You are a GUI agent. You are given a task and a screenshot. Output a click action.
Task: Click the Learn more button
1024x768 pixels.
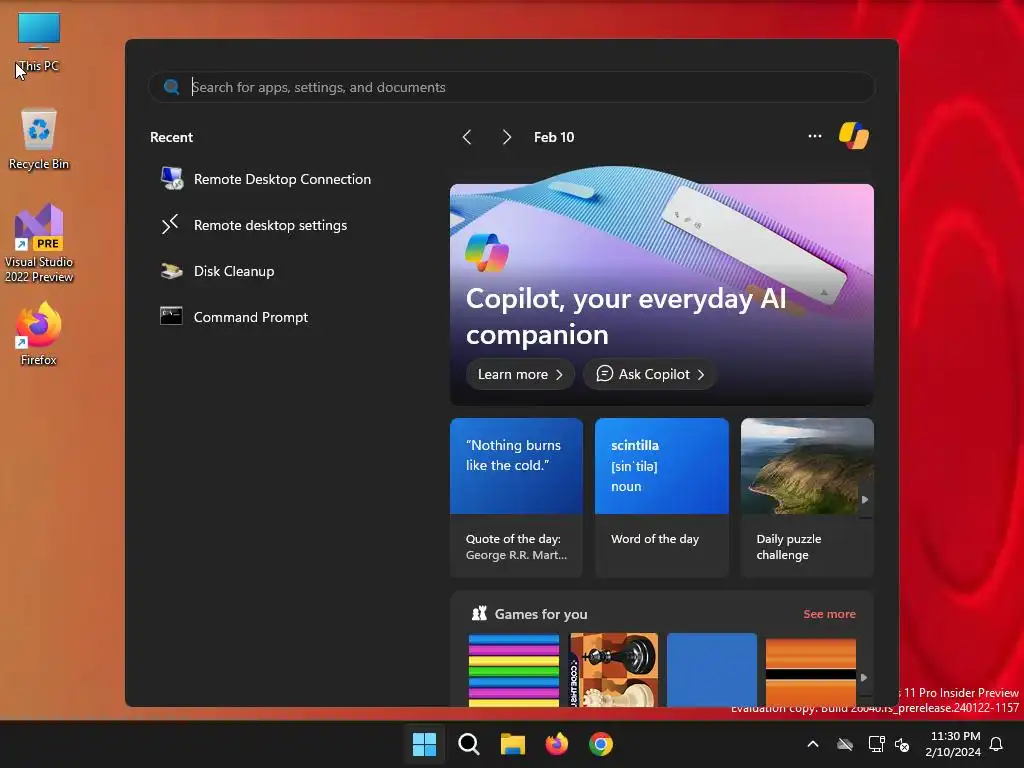520,374
